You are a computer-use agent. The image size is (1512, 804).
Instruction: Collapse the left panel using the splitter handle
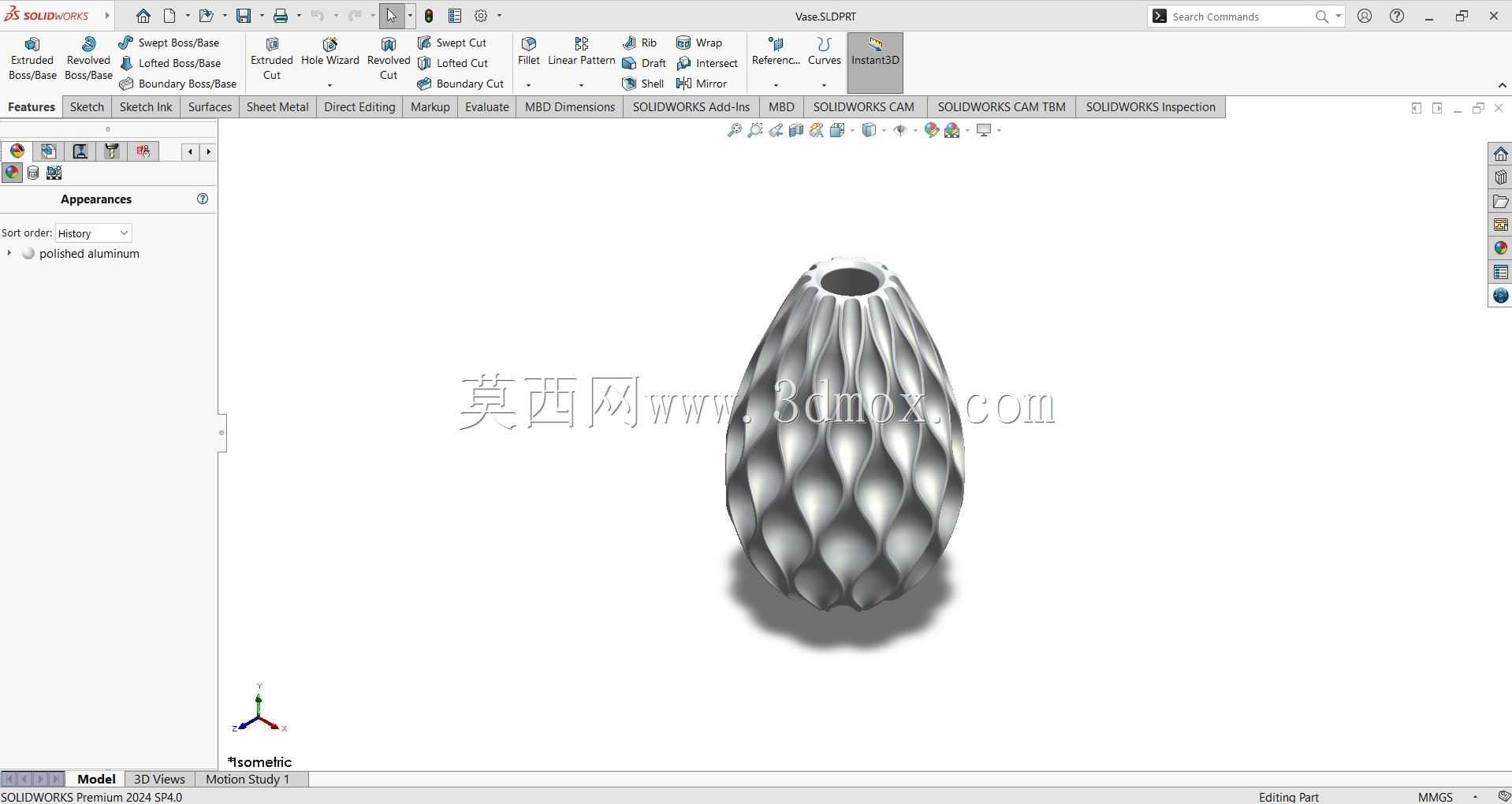pos(222,433)
